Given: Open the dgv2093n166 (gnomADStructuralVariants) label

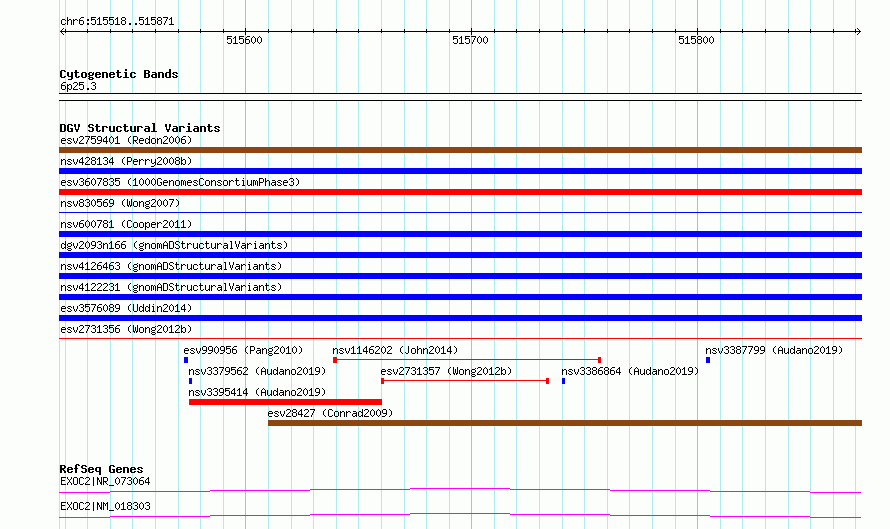Looking at the screenshot, I should (174, 245).
